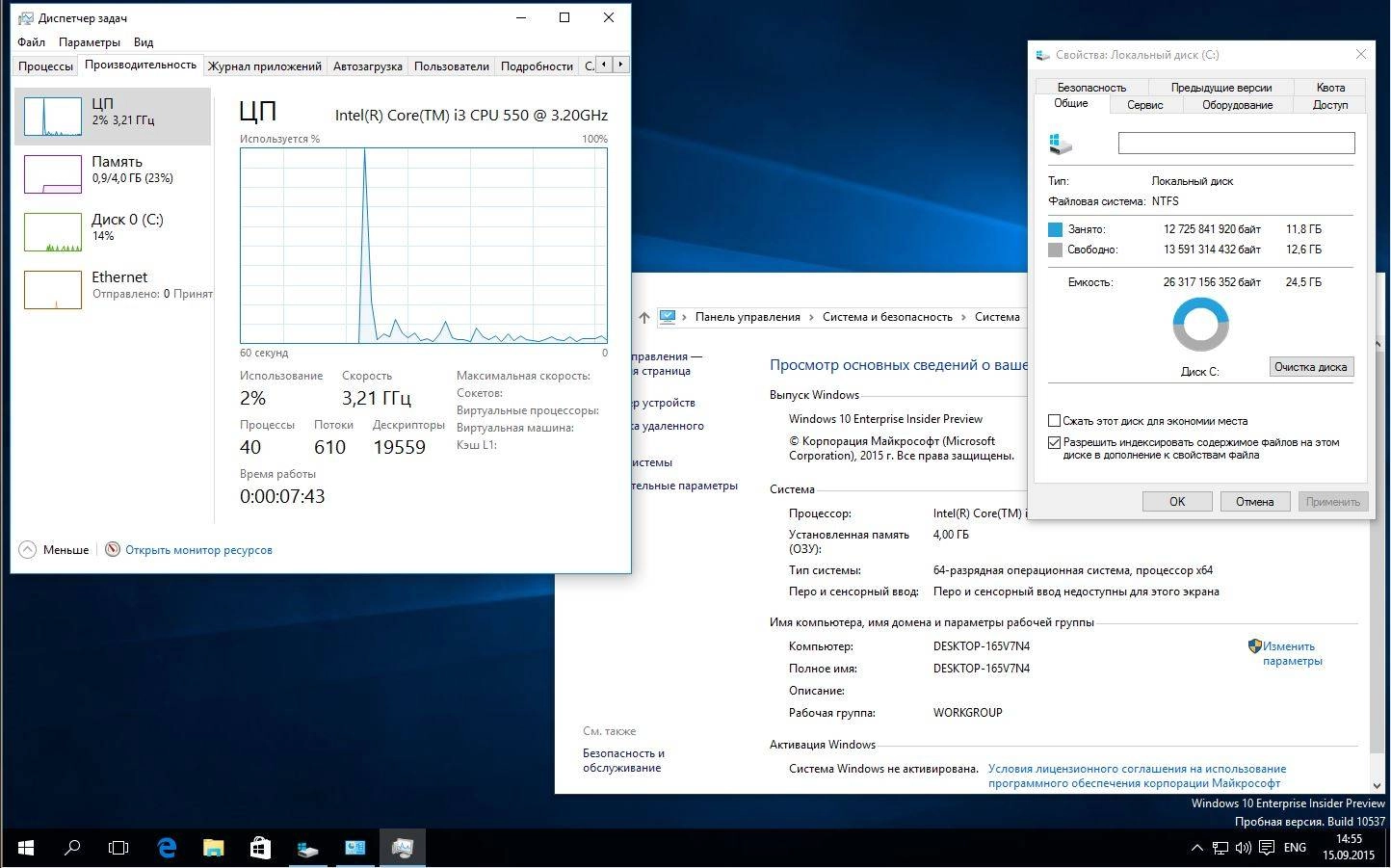Screen dimensions: 1391x868
Task: Toggle the Разрешить индексировать содержимое checkbox
Action: (x=1054, y=443)
